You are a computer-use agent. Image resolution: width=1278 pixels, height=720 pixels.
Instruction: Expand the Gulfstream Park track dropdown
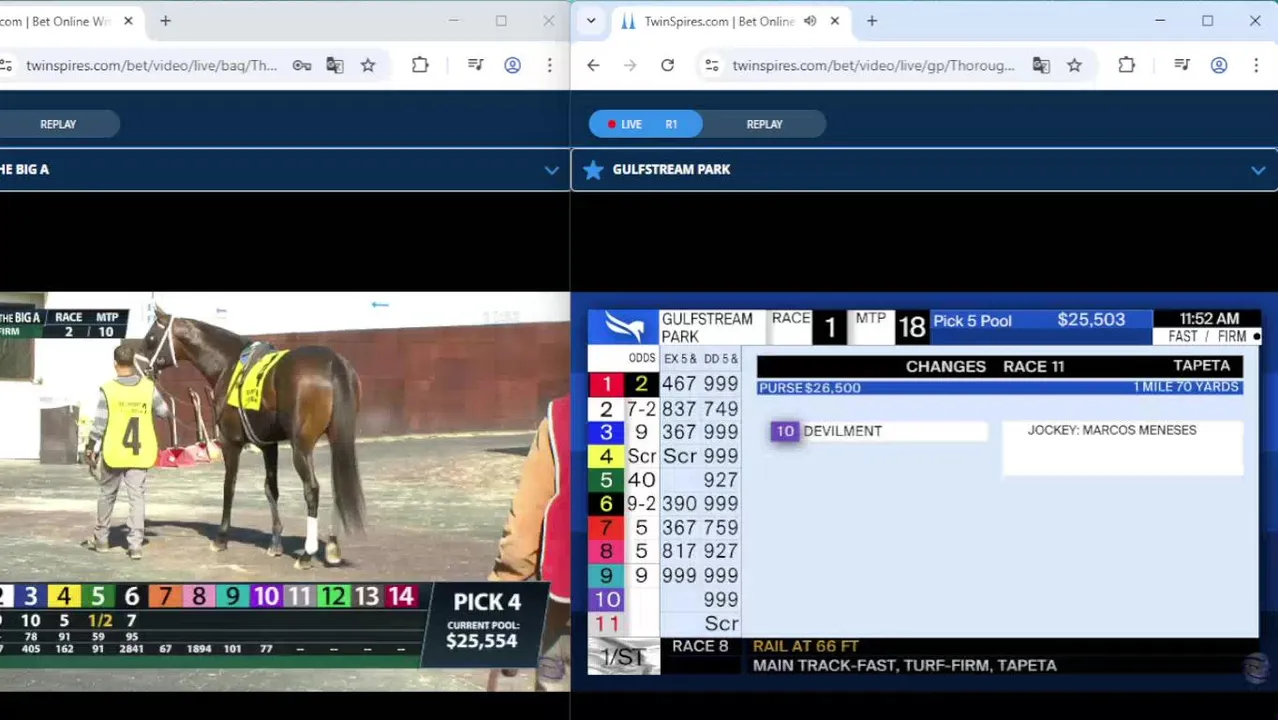pos(1257,170)
